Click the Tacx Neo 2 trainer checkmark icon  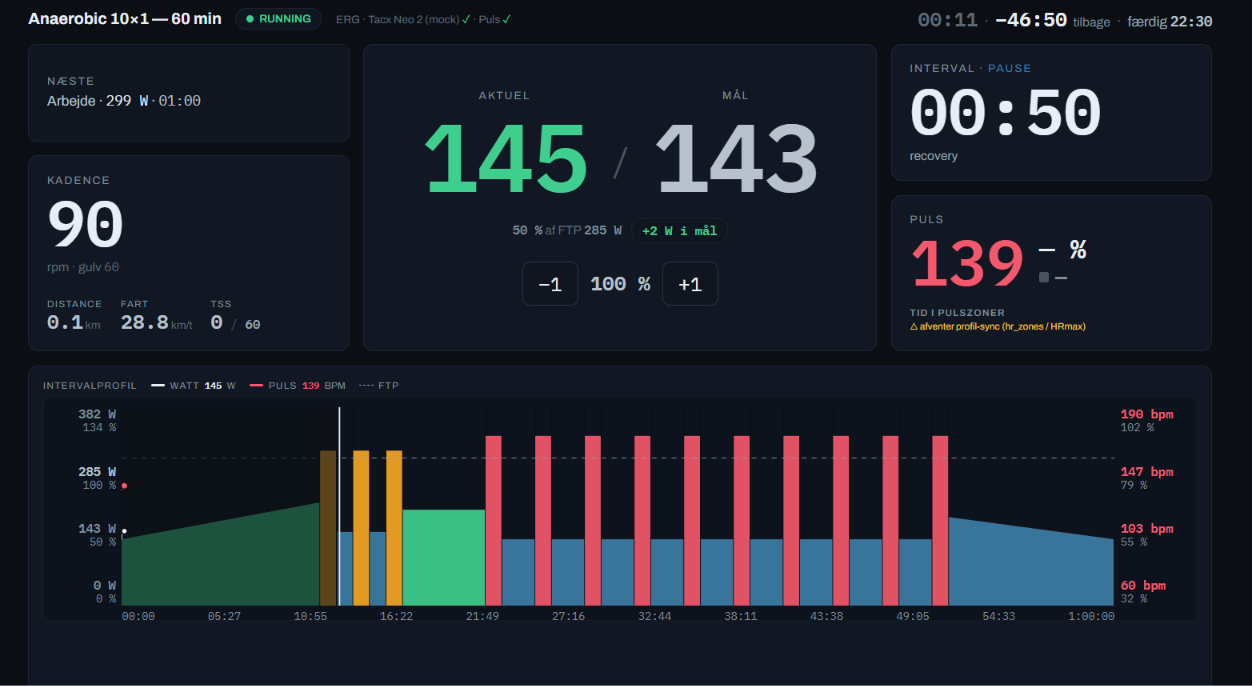[466, 19]
